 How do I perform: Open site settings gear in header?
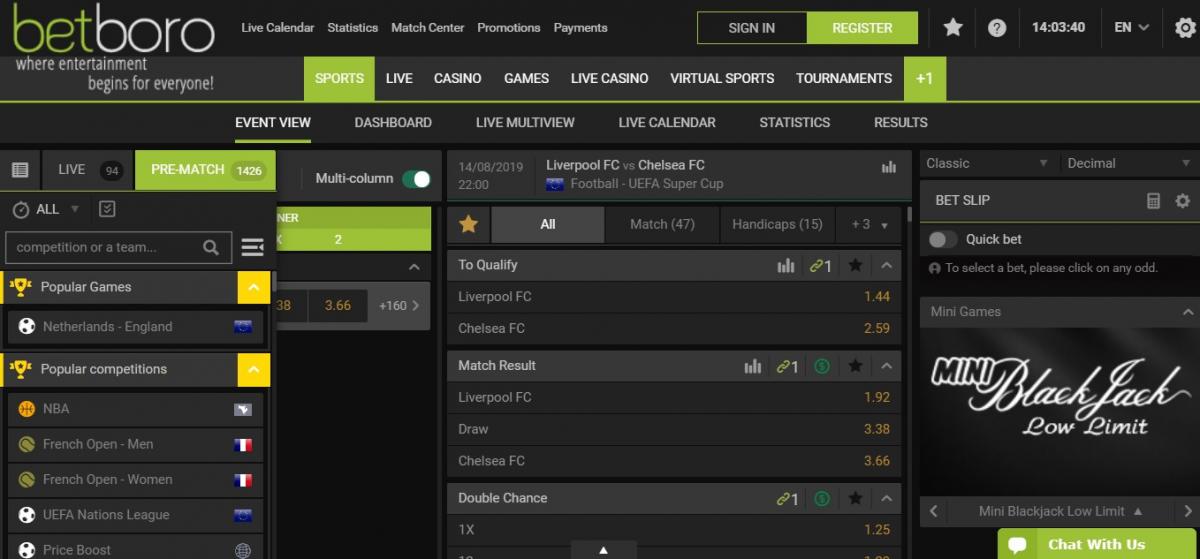[x=1185, y=28]
